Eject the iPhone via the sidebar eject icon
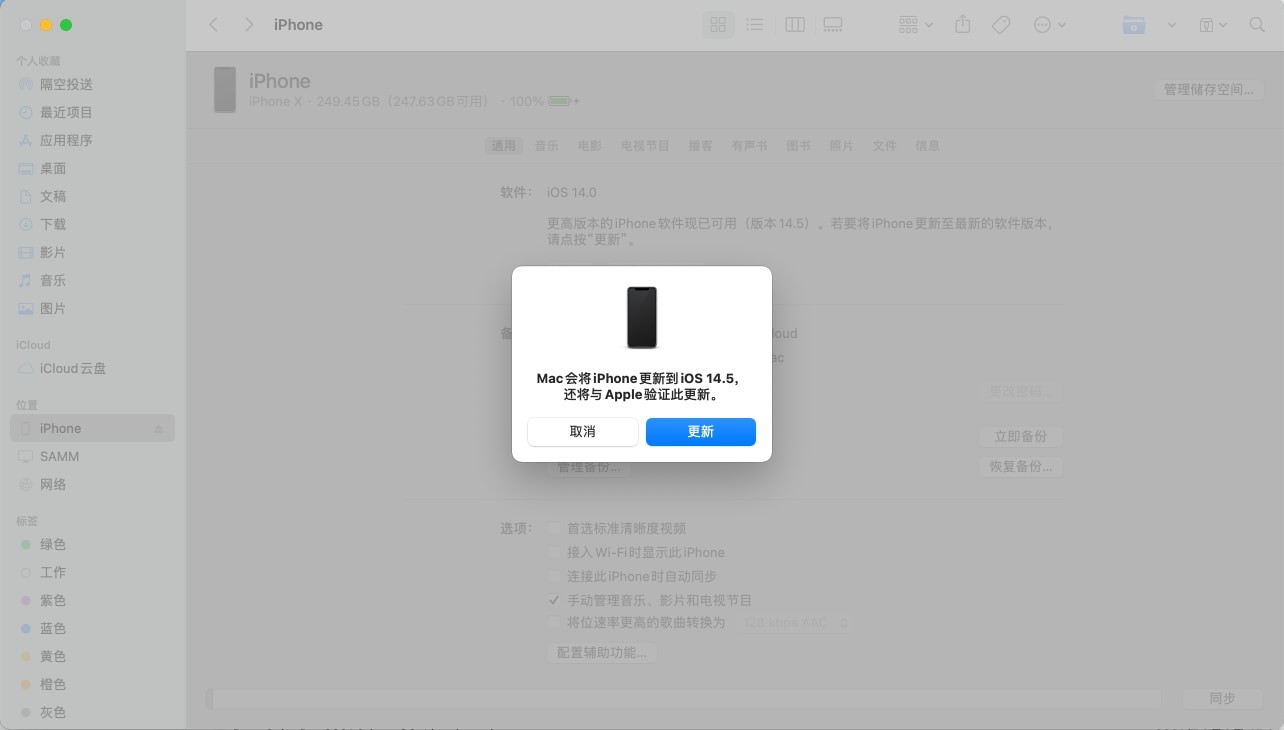Image resolution: width=1284 pixels, height=730 pixels. (158, 429)
